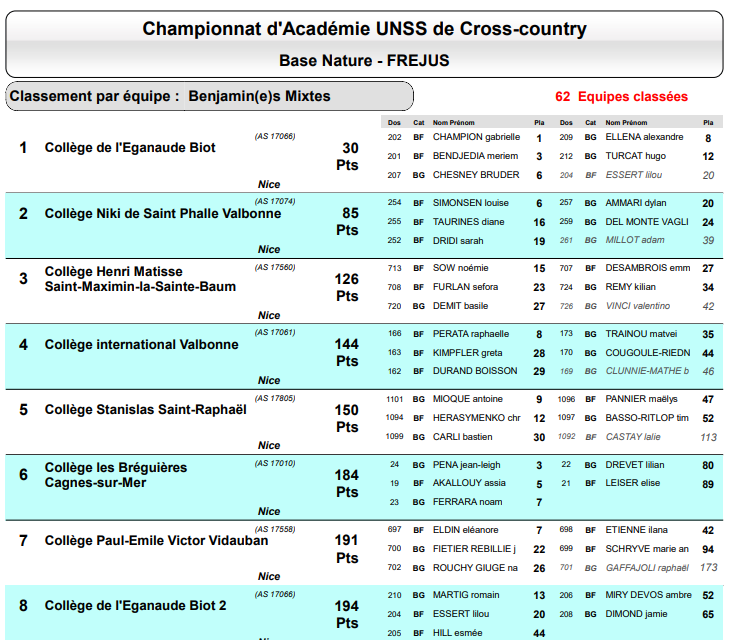Click runner 'PANNIER maëlys'
Viewport: 729px width, 640px height.
click(x=641, y=399)
